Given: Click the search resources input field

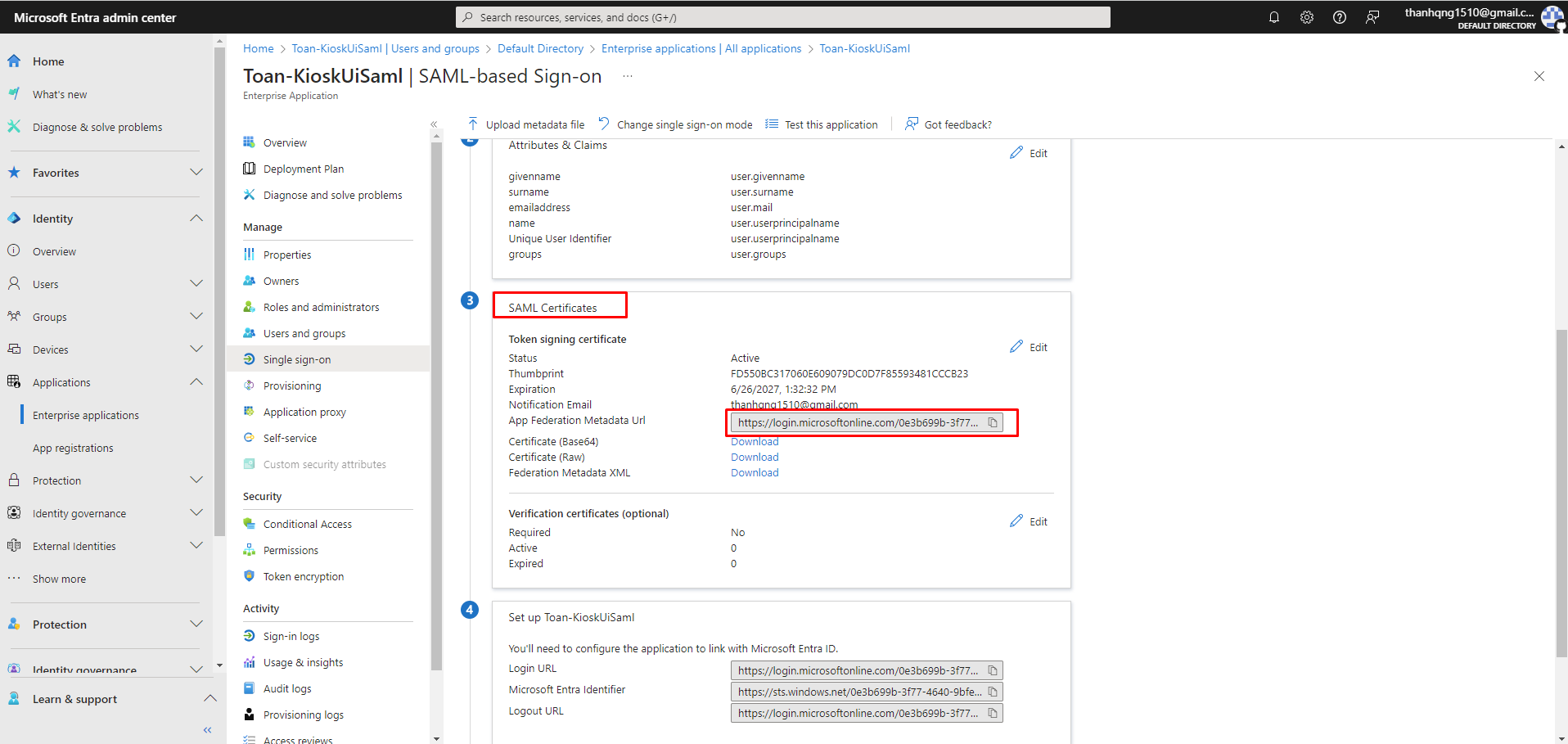Looking at the screenshot, I should (783, 17).
